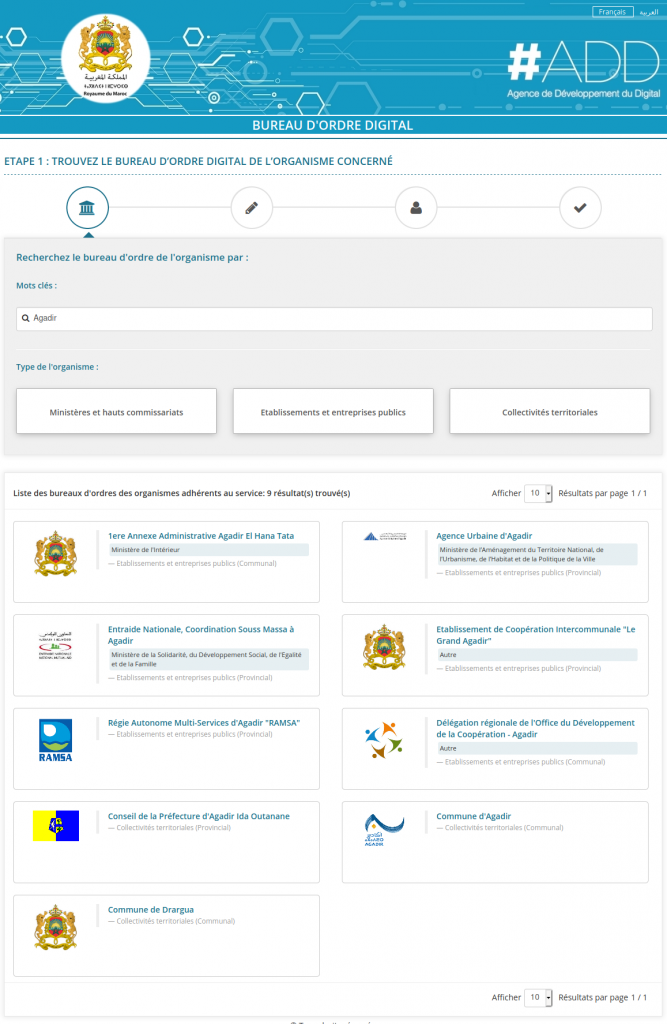Switch language to Arabic

649,12
